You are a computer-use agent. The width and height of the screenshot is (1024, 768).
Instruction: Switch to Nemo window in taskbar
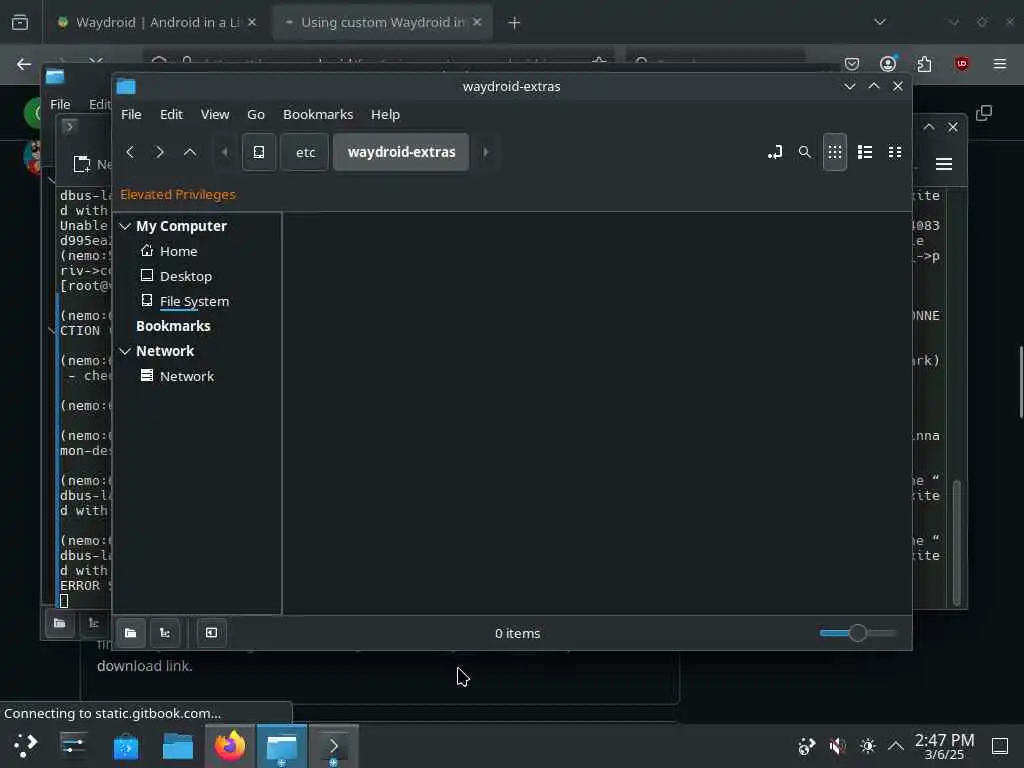click(x=281, y=746)
